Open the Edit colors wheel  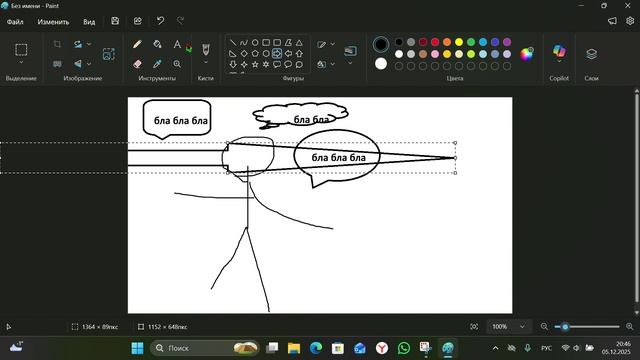[x=527, y=54]
